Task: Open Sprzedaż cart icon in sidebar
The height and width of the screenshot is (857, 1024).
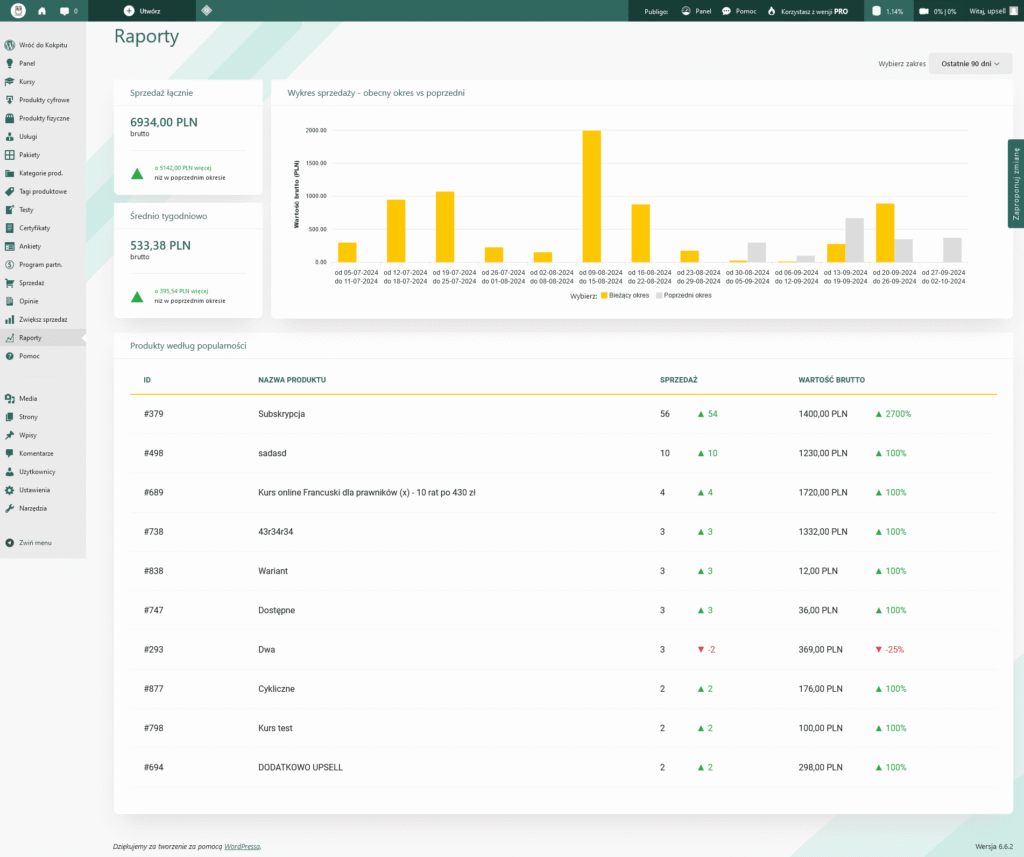Action: (x=9, y=283)
